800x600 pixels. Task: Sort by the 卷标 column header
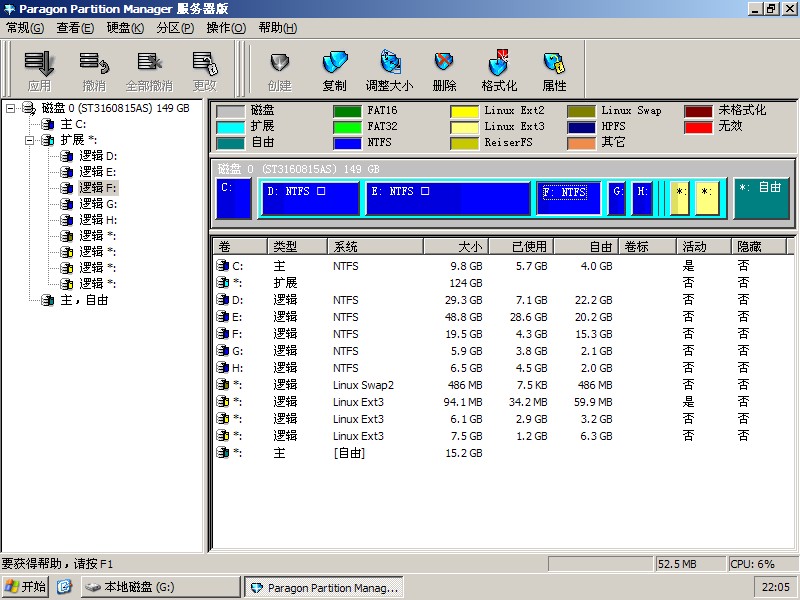coord(647,247)
